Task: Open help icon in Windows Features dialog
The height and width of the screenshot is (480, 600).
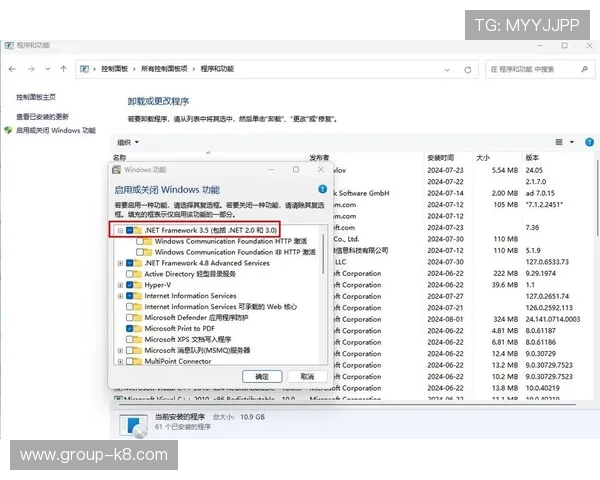Action: [323, 189]
